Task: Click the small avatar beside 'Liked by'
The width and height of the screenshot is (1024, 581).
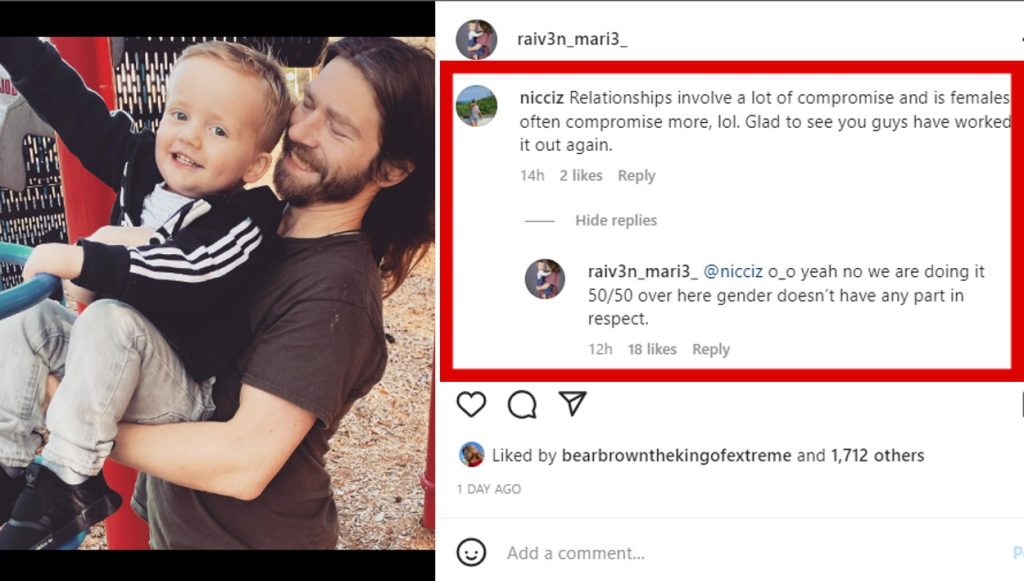Action: tap(471, 455)
